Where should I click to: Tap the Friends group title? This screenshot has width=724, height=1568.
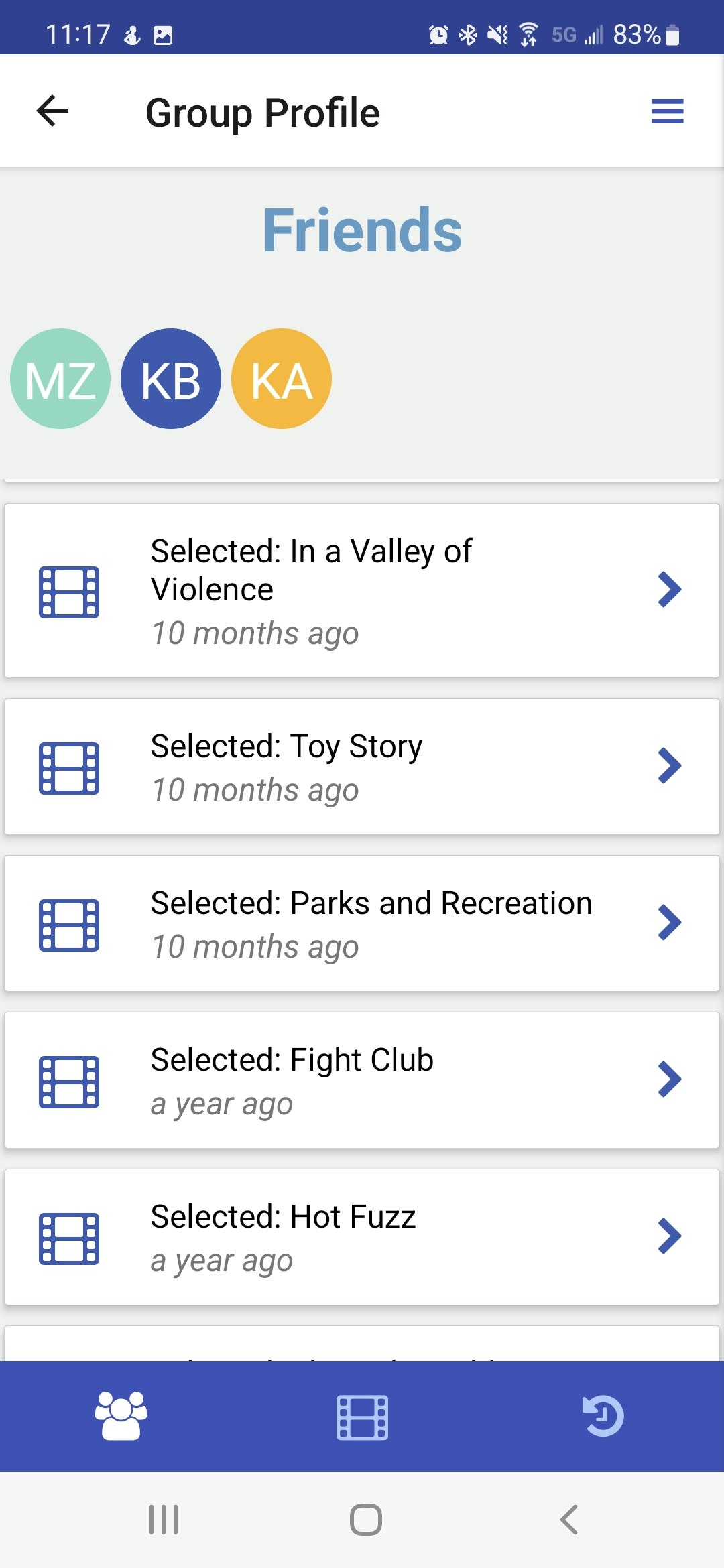pos(362,230)
